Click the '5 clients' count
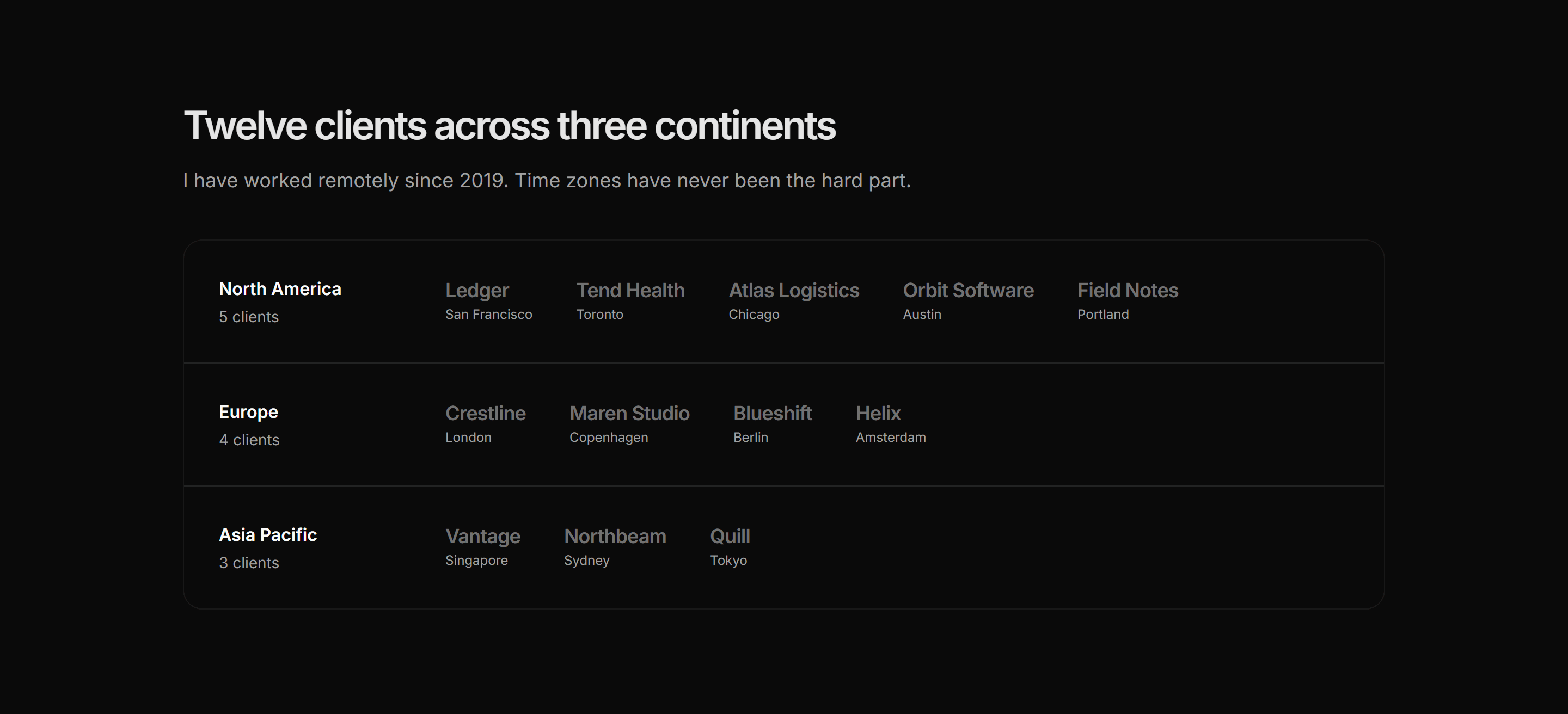Viewport: 1568px width, 714px height. pos(249,317)
